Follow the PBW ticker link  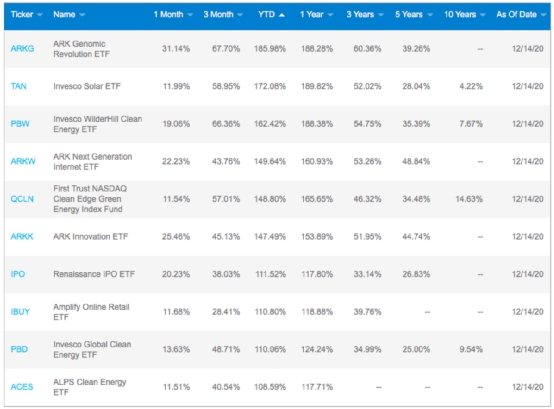[20, 124]
